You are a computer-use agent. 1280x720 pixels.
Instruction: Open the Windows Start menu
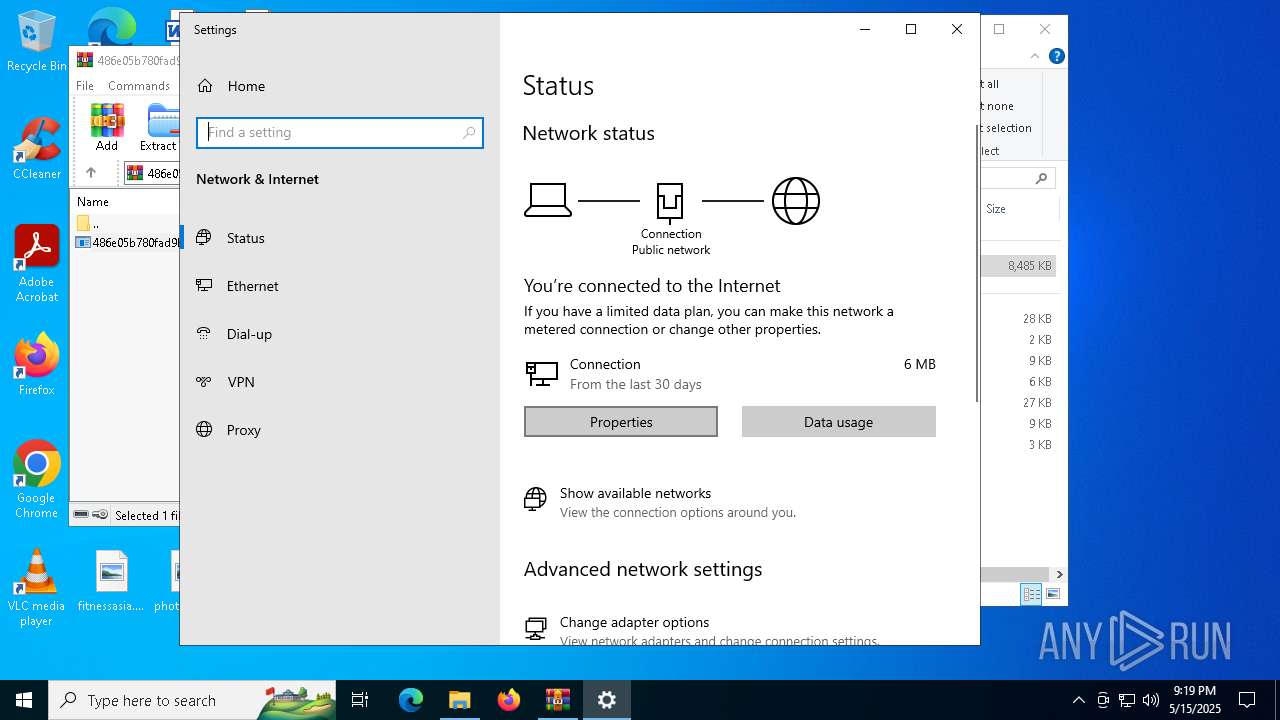(24, 700)
